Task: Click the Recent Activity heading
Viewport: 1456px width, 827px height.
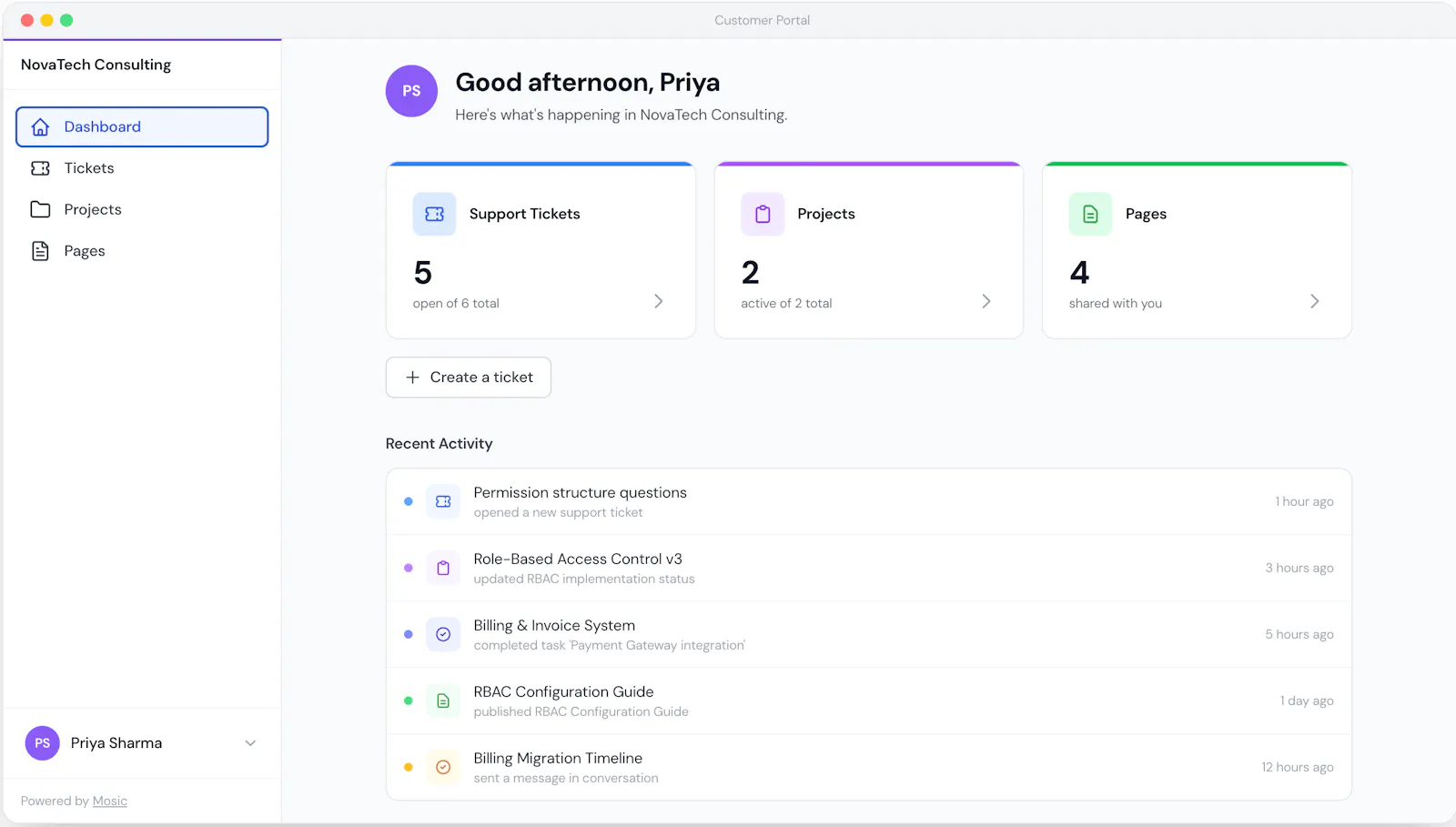Action: tap(439, 444)
